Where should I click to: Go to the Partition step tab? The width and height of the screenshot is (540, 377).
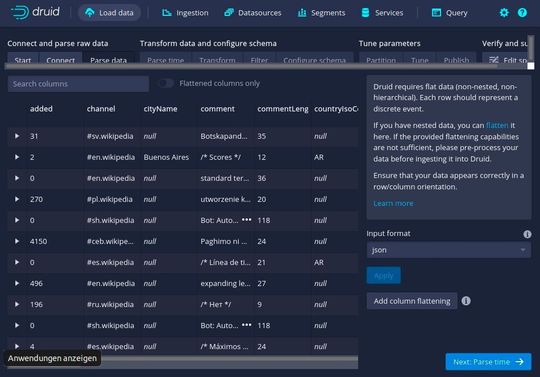(x=381, y=59)
